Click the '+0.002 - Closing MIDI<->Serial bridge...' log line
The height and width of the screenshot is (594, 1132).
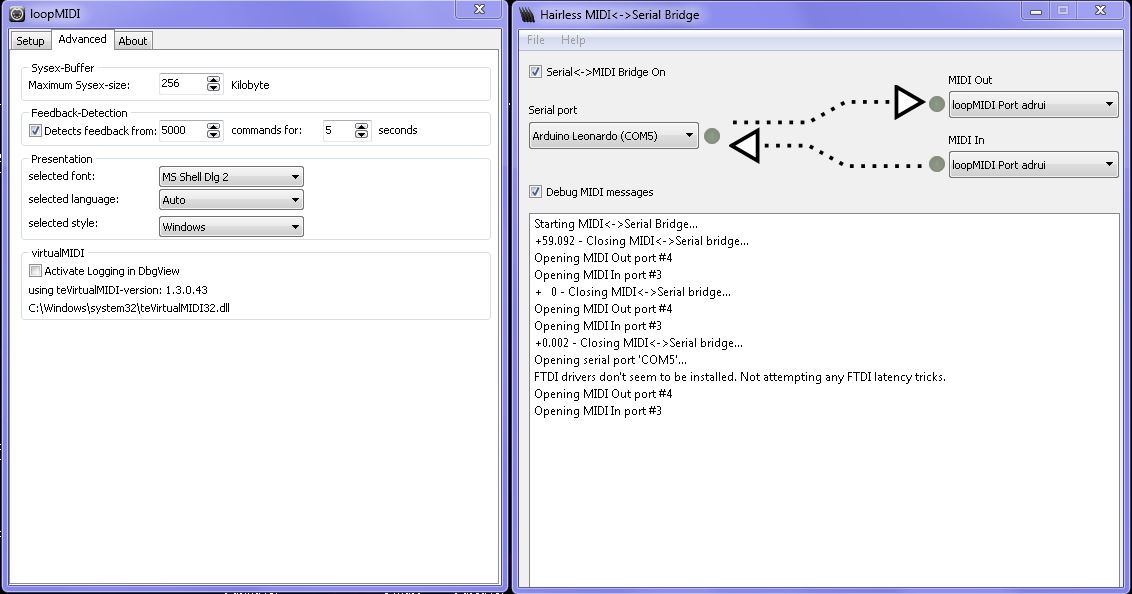(x=638, y=343)
